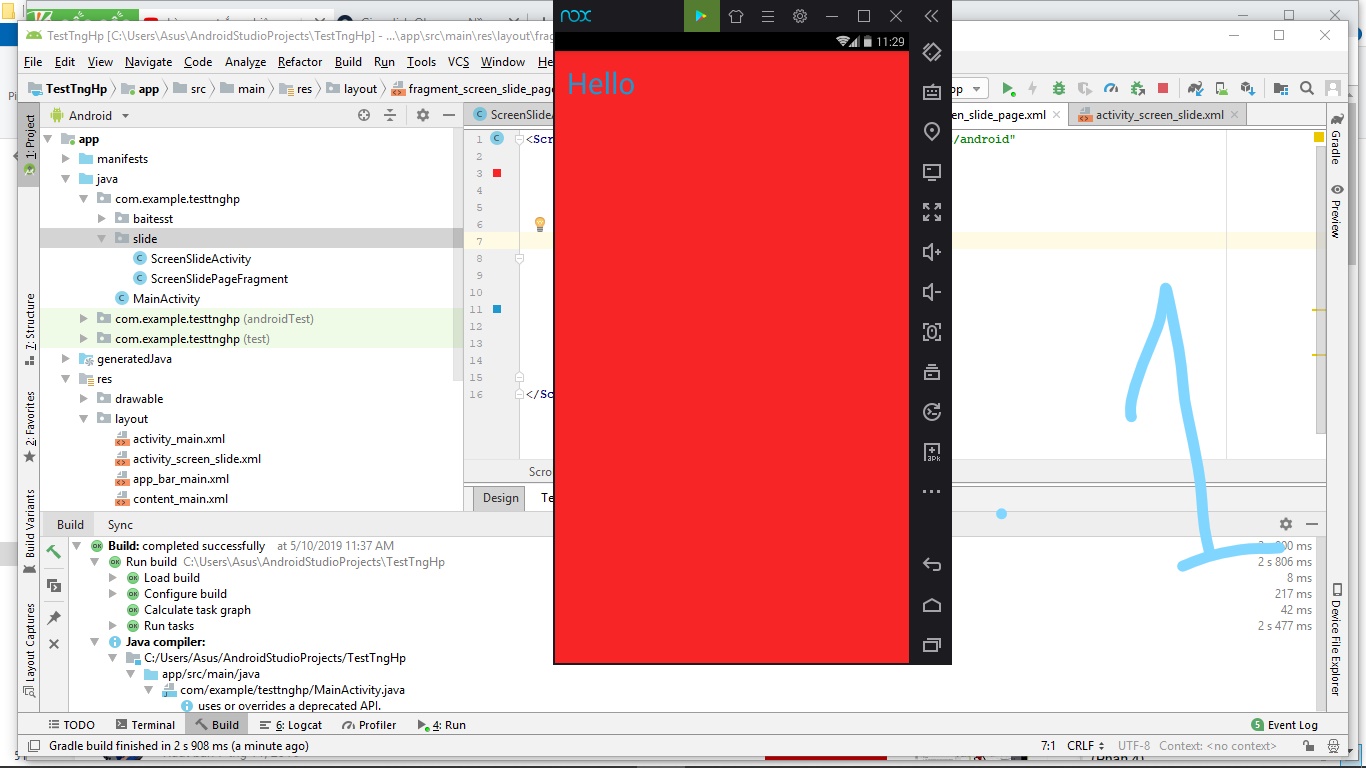Sync project with Gradle files icon
This screenshot has height=768, width=1366.
point(1195,89)
